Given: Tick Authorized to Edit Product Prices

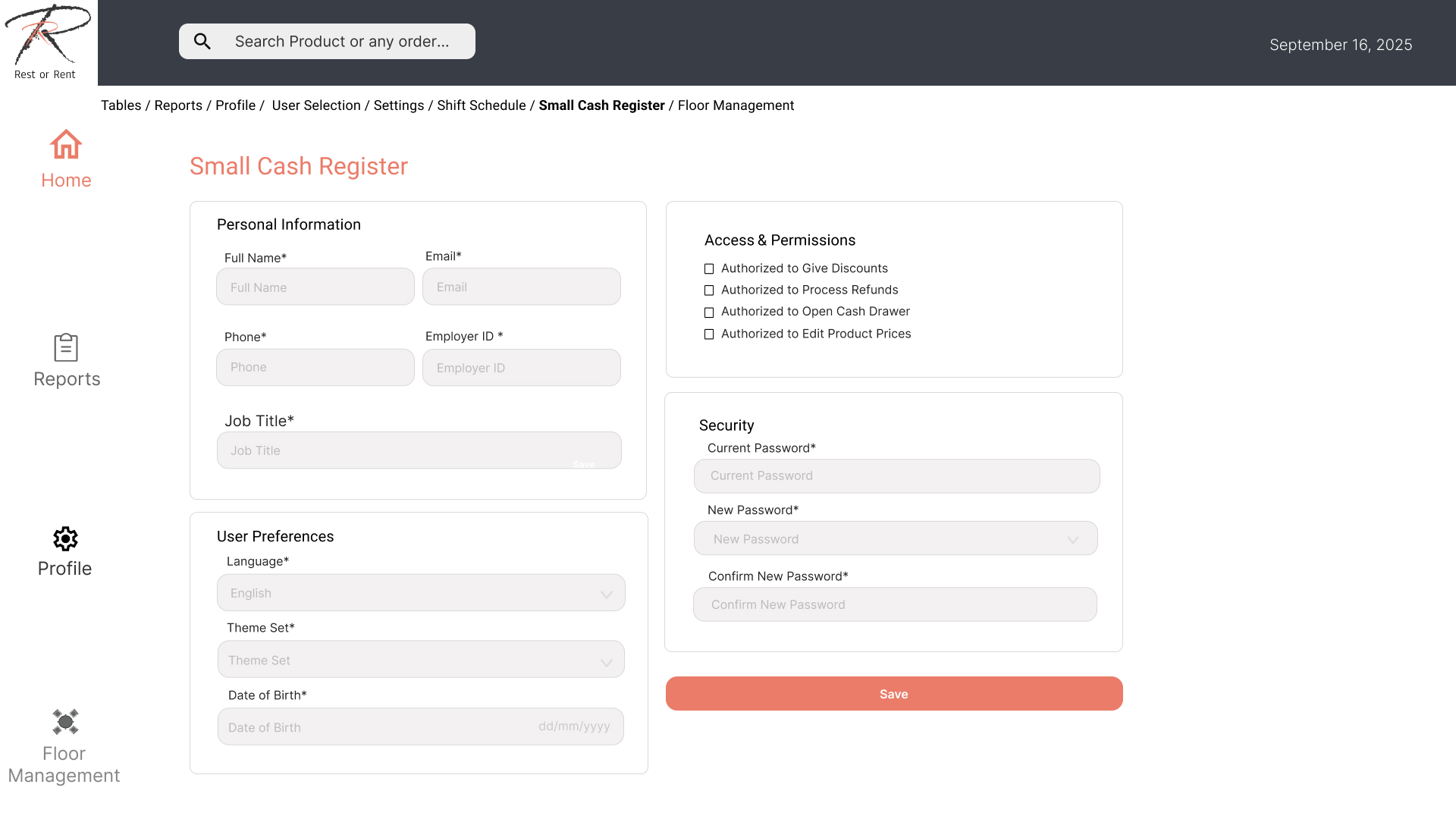Looking at the screenshot, I should point(709,334).
